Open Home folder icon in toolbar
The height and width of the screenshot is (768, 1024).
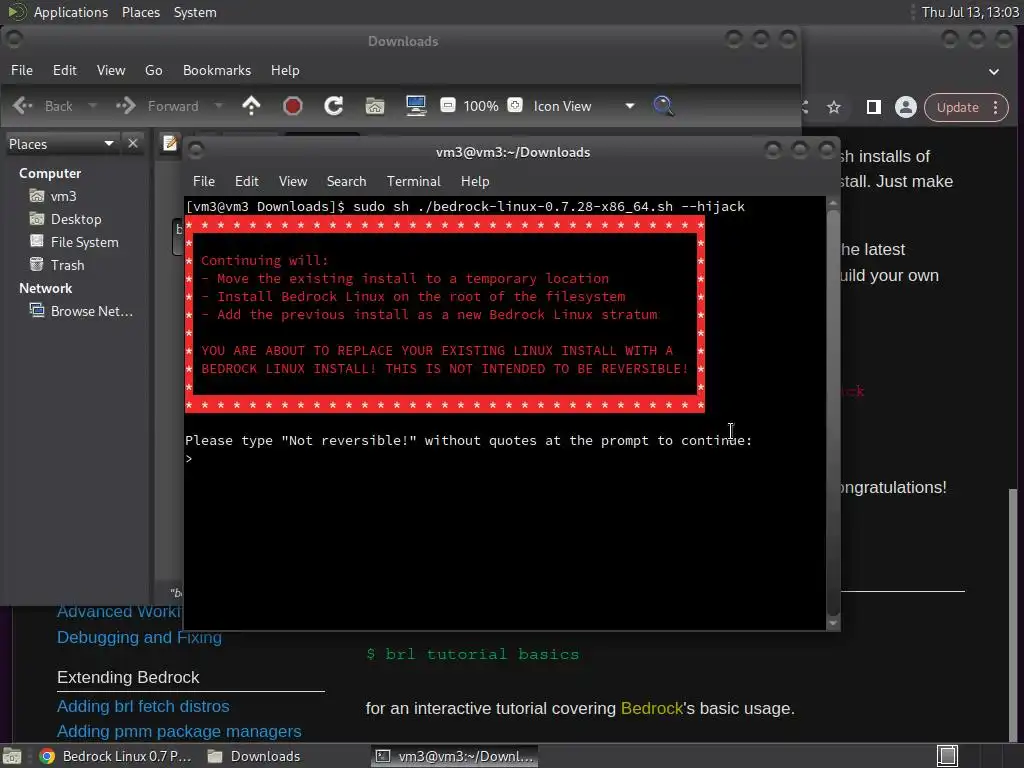[x=375, y=106]
